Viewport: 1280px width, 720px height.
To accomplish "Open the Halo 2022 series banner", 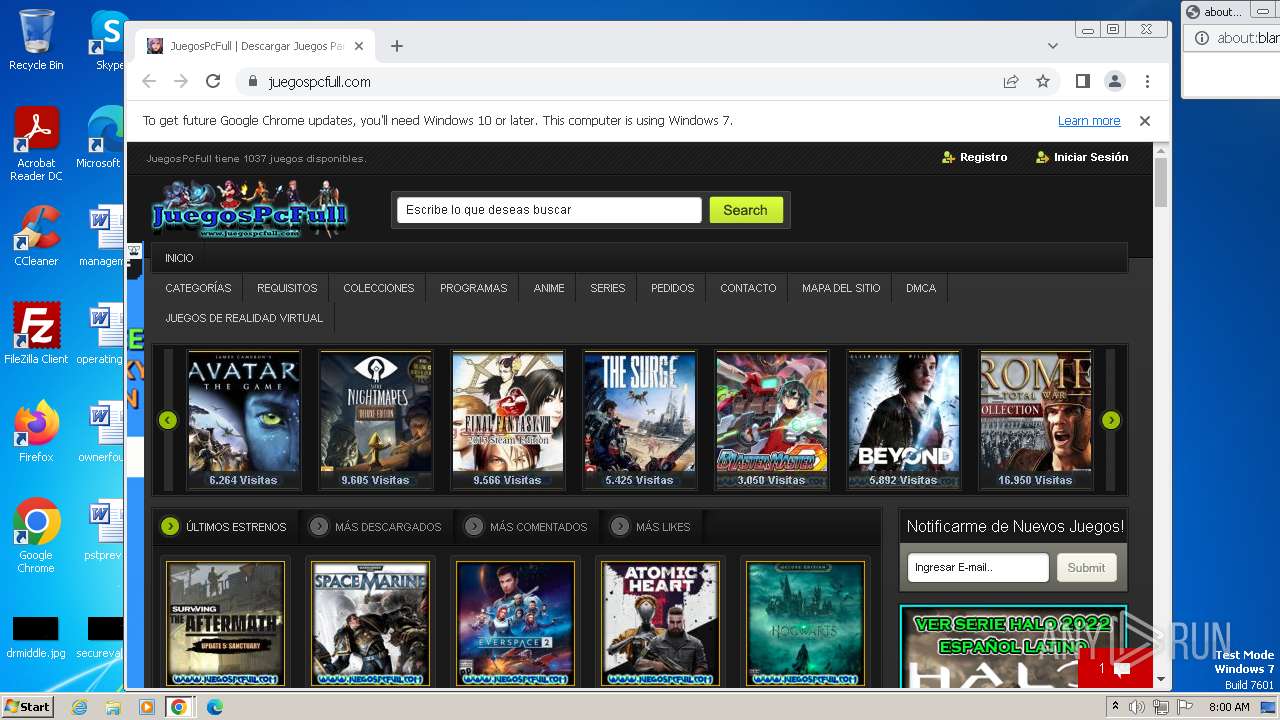I will click(1013, 647).
